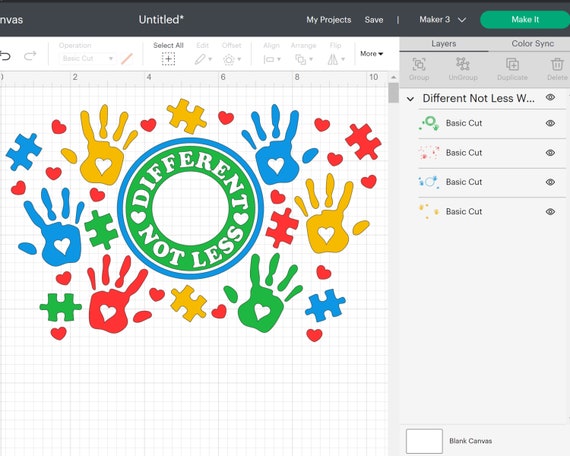This screenshot has width=570, height=456.
Task: Hide the Different Not Less group
Action: [550, 97]
